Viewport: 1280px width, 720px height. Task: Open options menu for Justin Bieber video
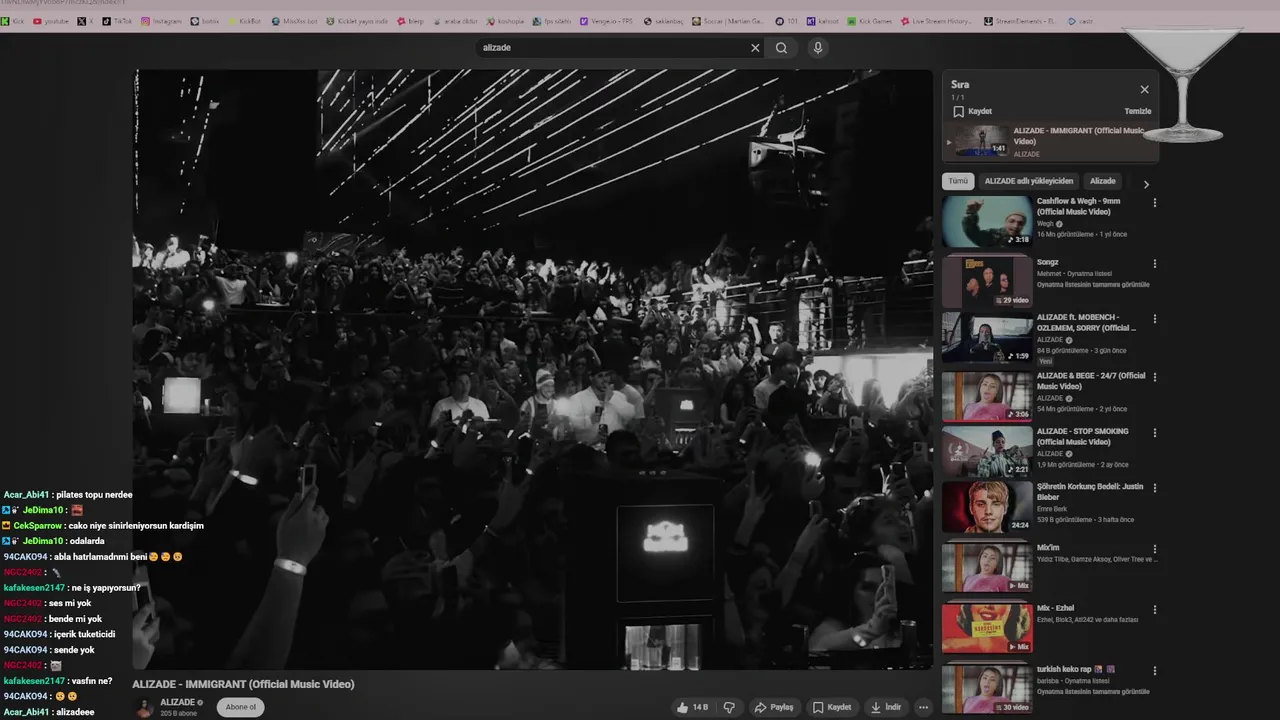1154,488
